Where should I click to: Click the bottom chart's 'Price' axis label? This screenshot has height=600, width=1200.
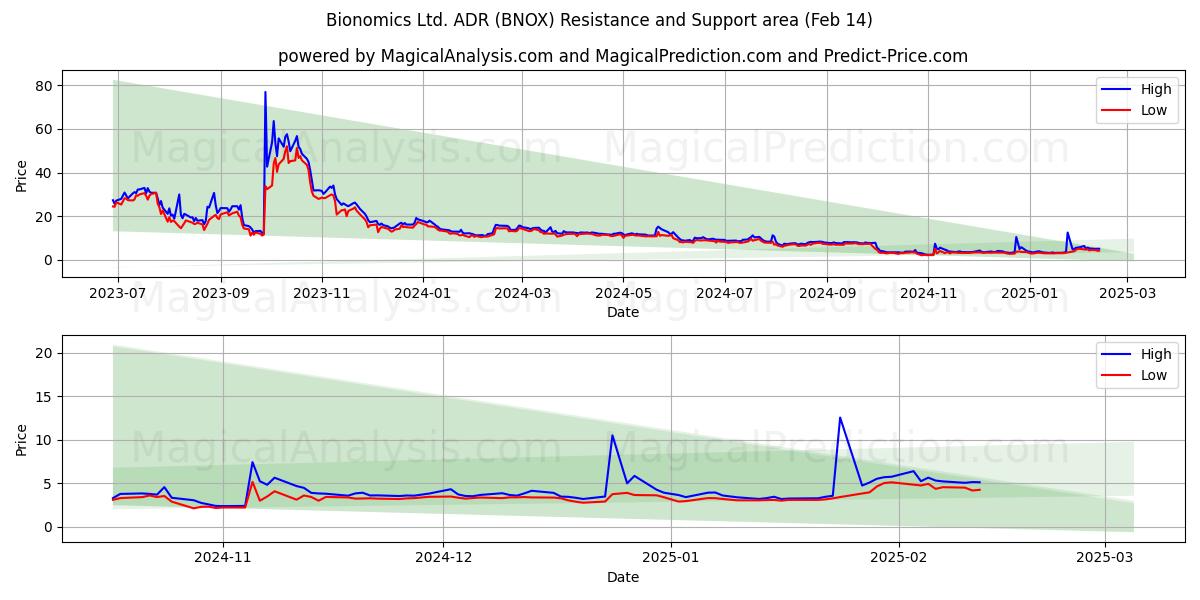[x=22, y=438]
